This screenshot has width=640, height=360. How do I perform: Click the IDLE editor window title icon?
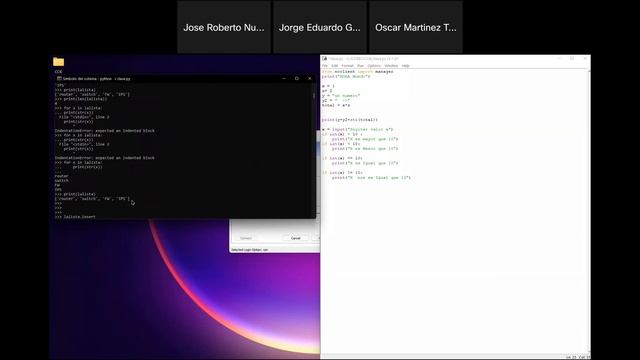[324, 59]
